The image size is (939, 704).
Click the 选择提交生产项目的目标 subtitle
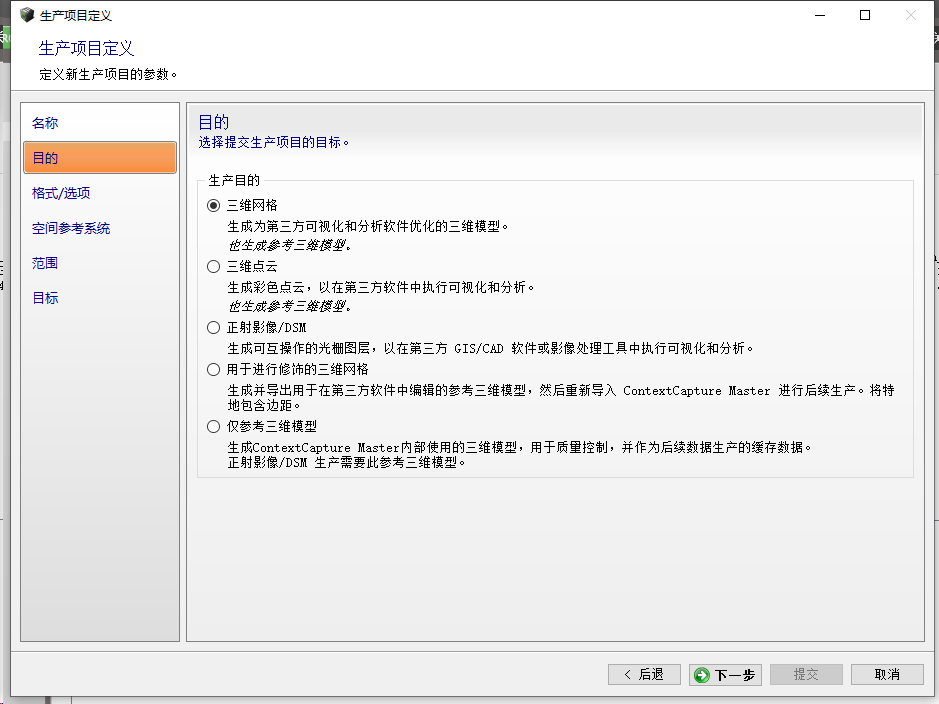coord(274,142)
